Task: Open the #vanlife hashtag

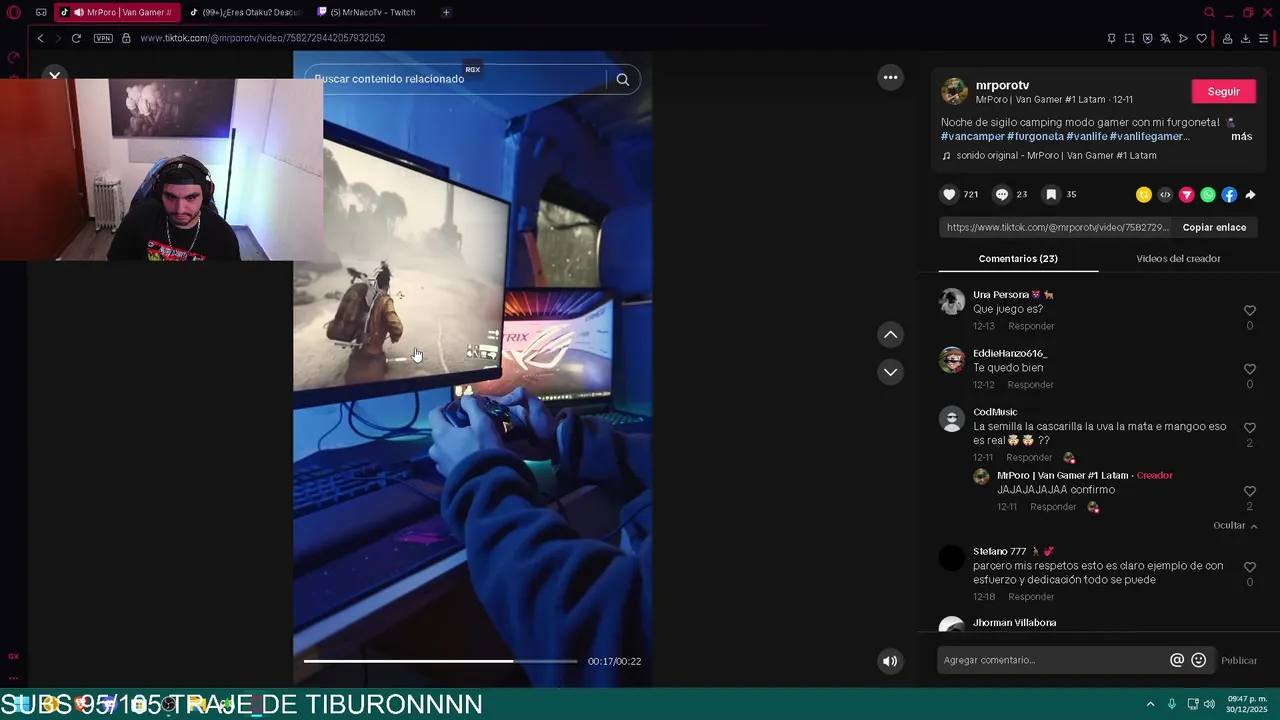Action: [x=1086, y=136]
